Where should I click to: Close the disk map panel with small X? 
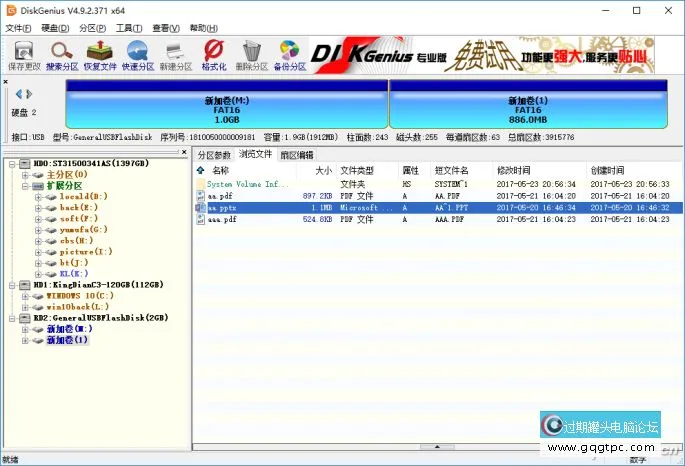(x=6, y=82)
